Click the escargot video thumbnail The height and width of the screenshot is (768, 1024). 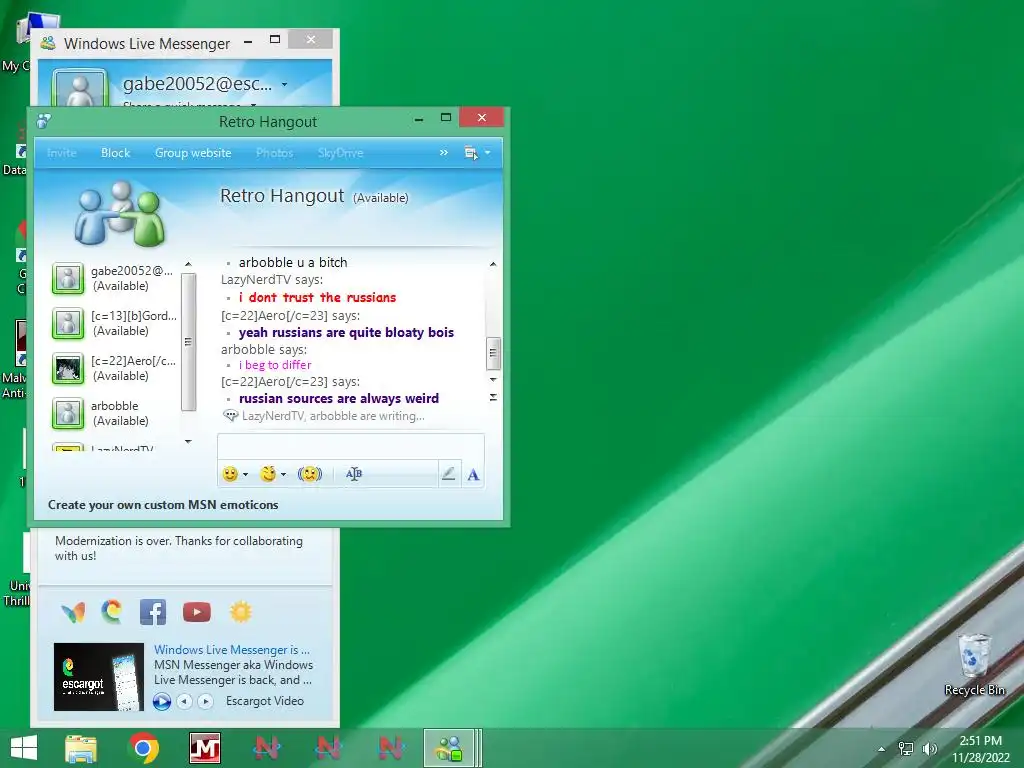99,677
